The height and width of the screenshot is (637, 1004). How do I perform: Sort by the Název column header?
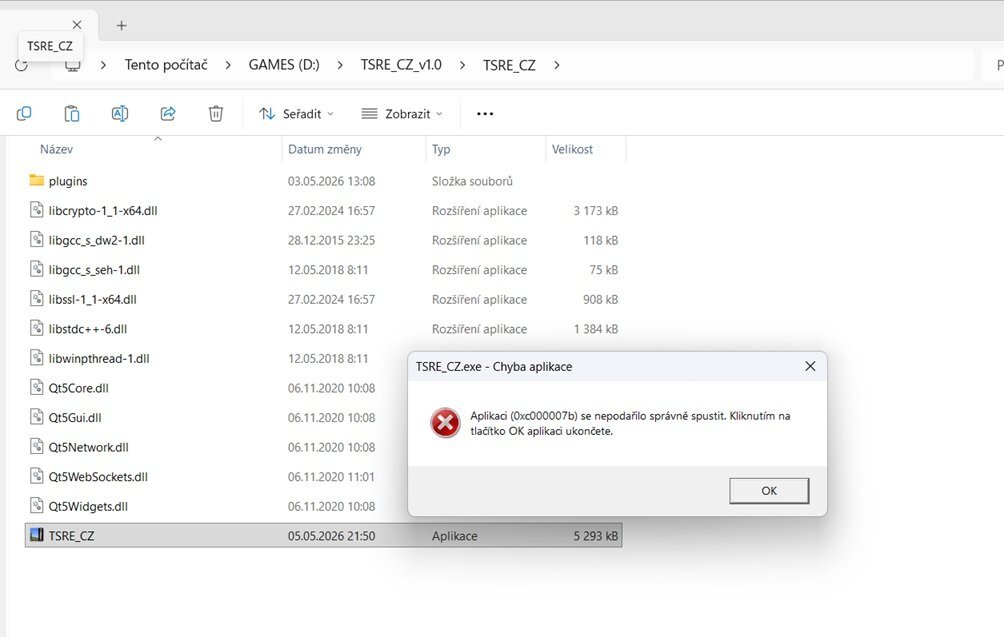point(56,149)
